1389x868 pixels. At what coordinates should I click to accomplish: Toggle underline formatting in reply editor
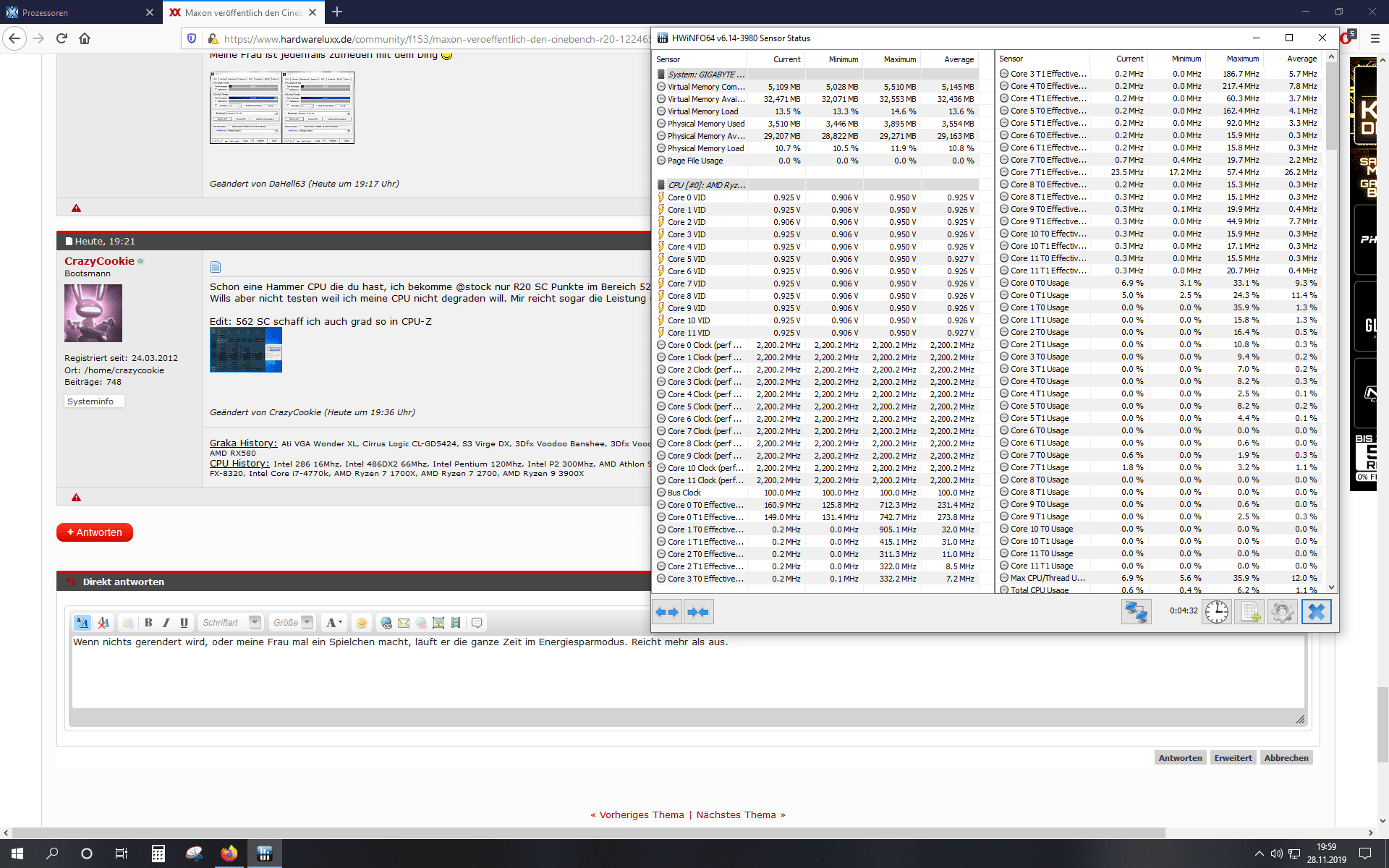pos(184,623)
